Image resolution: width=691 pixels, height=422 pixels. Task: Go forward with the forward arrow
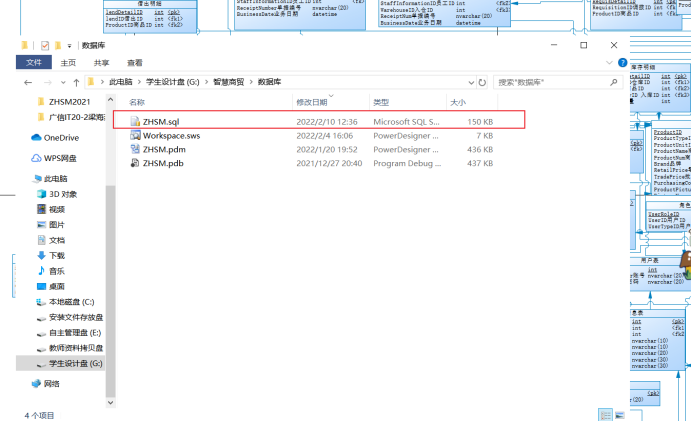(48, 82)
